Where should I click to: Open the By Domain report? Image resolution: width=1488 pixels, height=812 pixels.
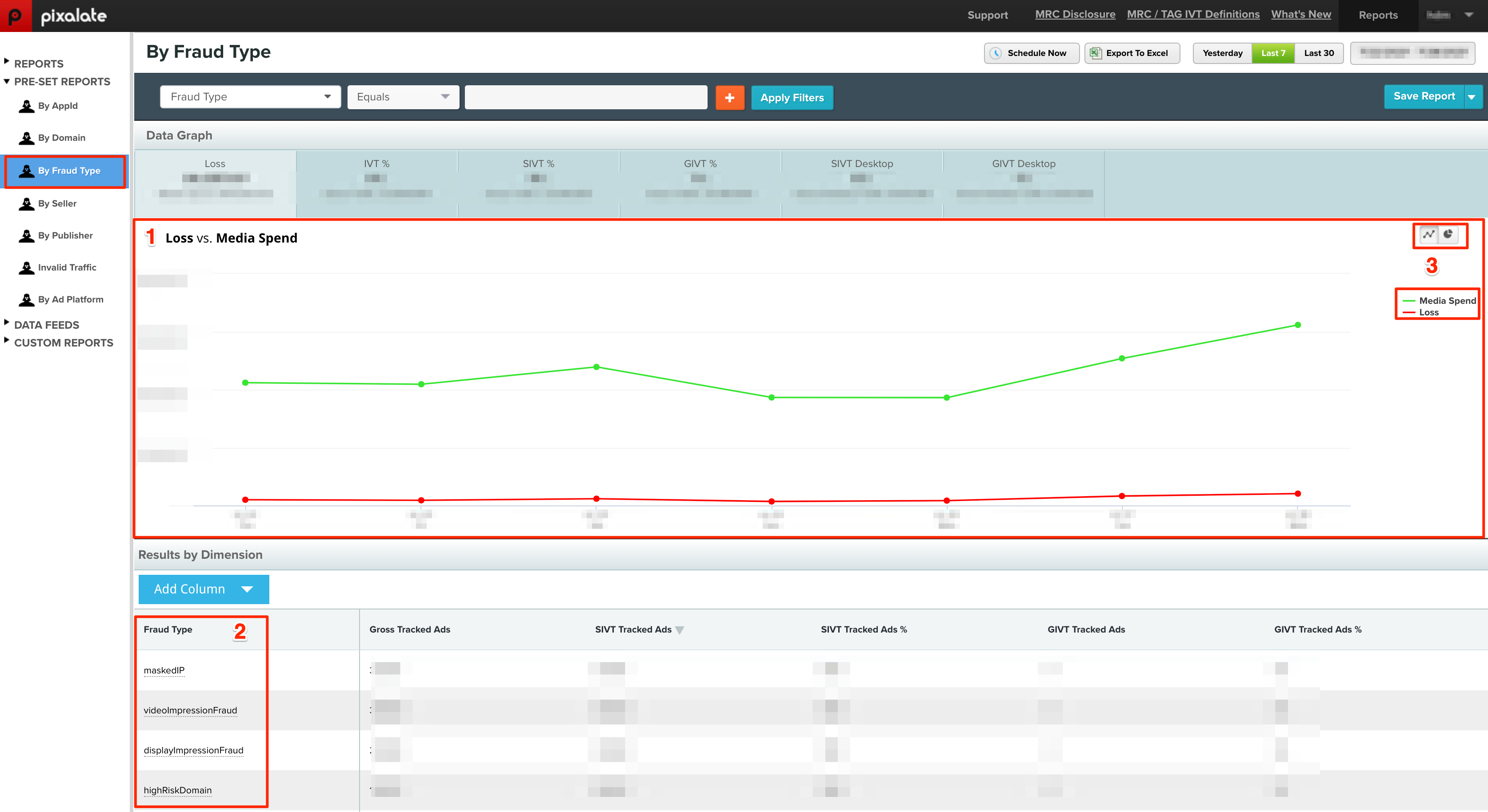click(61, 137)
